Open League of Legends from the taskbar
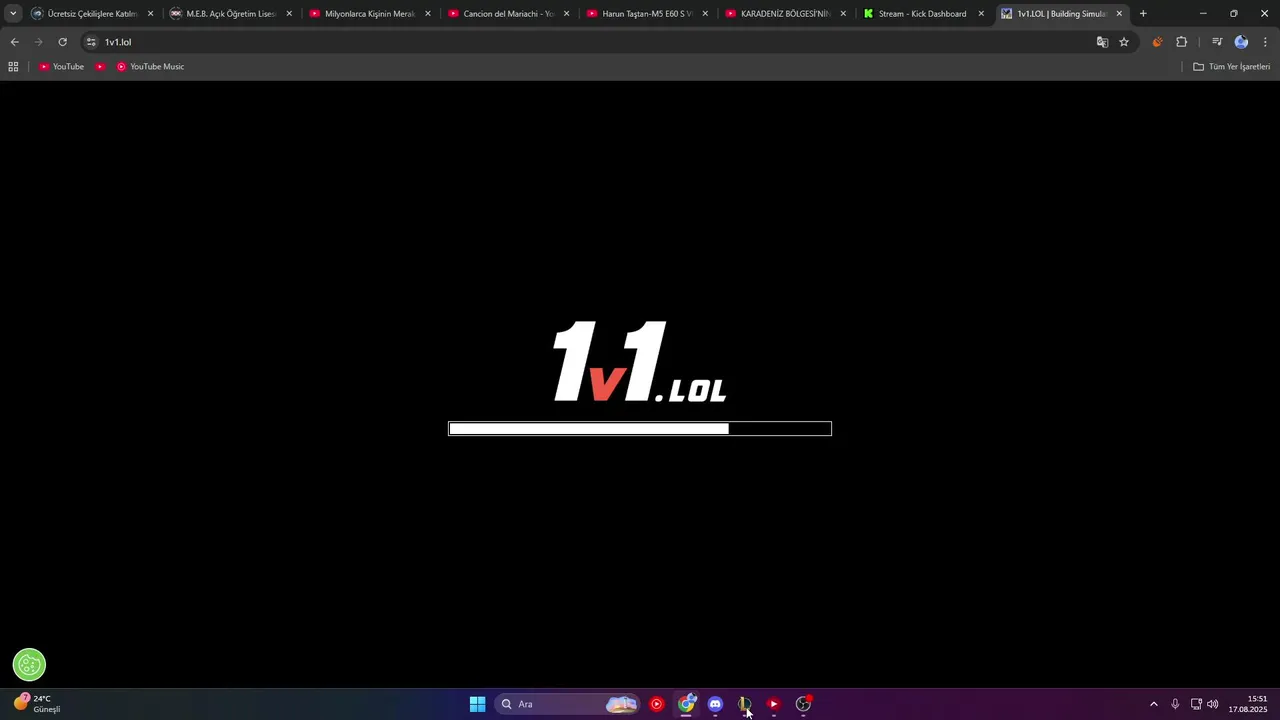1280x720 pixels. point(744,704)
